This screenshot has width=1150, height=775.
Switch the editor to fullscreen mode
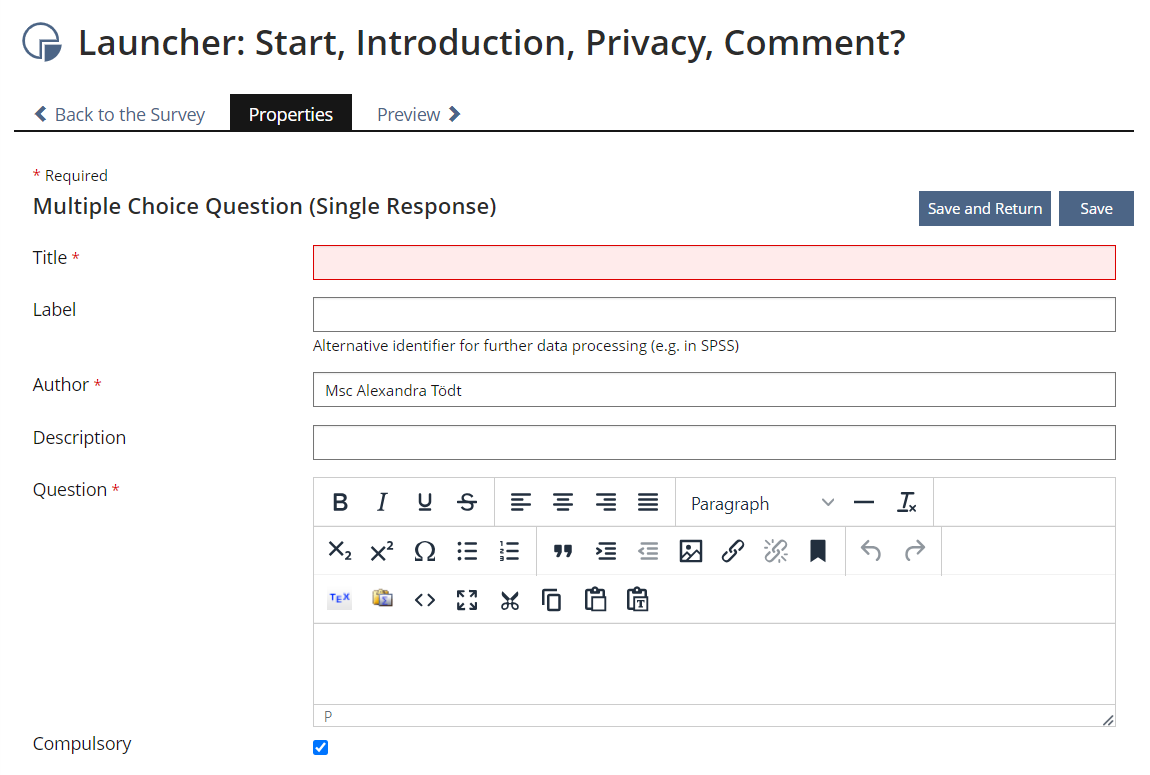[x=467, y=600]
